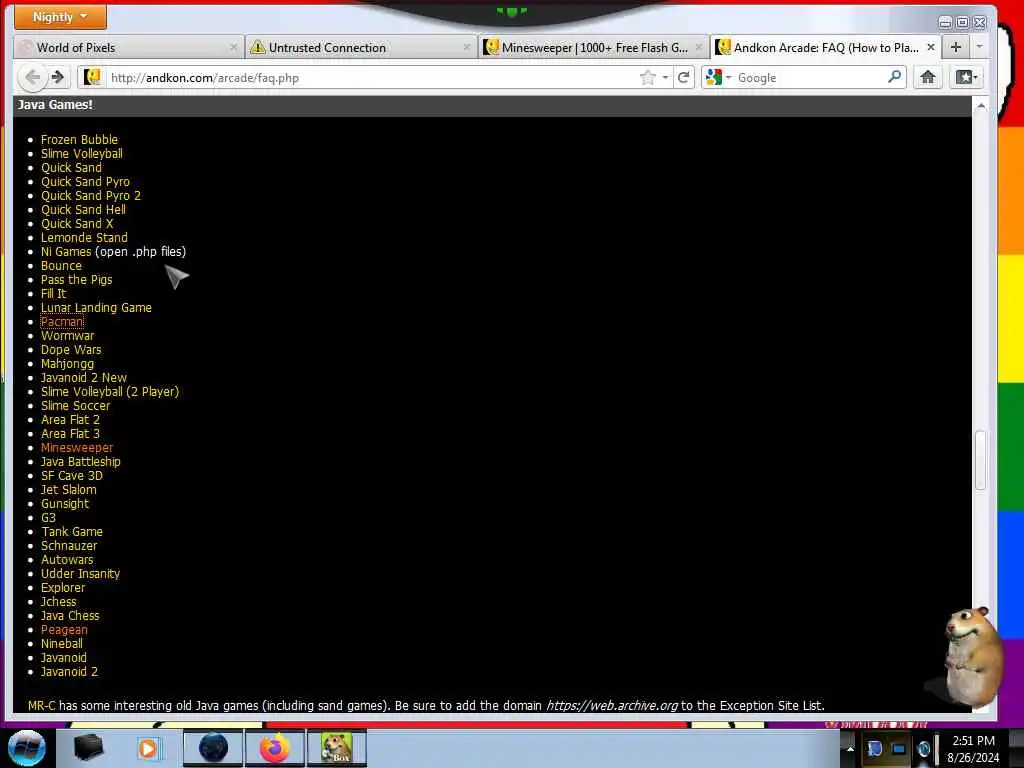Click the search magnifier icon
The image size is (1024, 768).
[x=894, y=77]
